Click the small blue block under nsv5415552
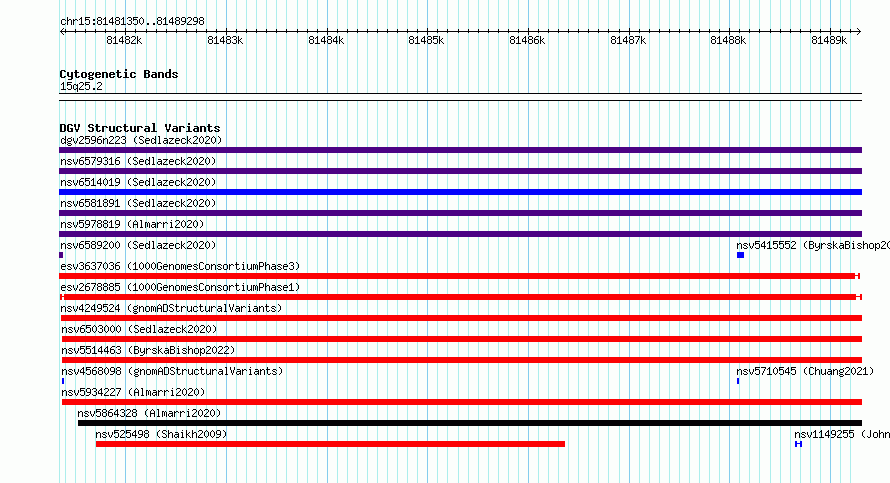This screenshot has width=890, height=483. coord(740,255)
